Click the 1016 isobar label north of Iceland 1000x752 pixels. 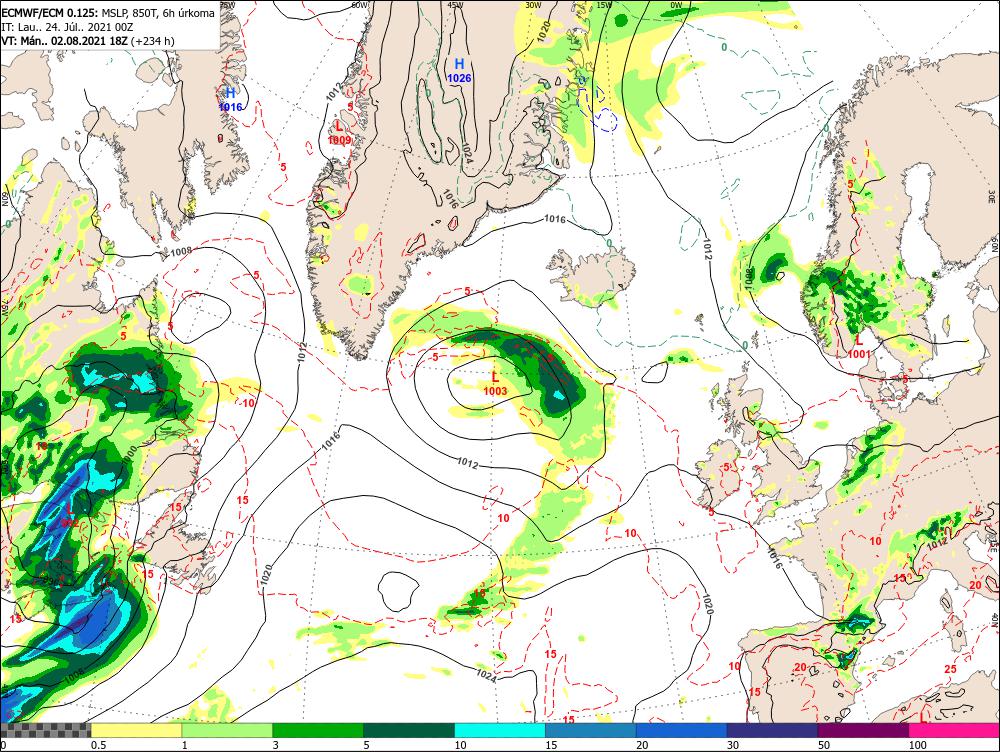pos(555,219)
